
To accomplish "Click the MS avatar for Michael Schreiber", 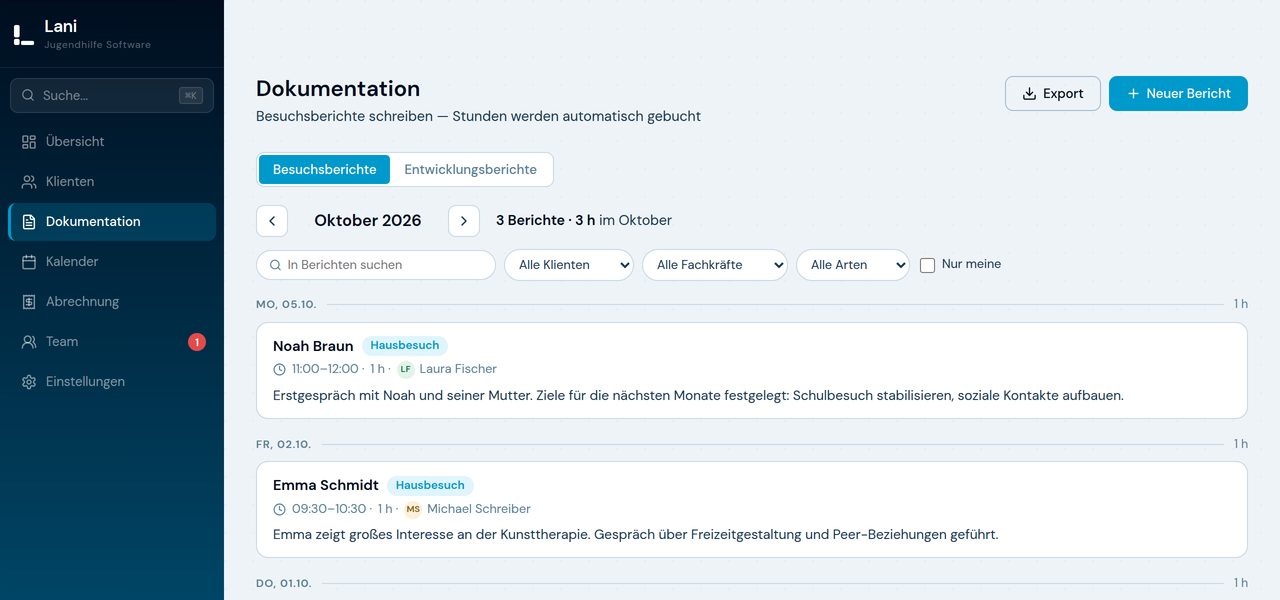I will (x=413, y=509).
